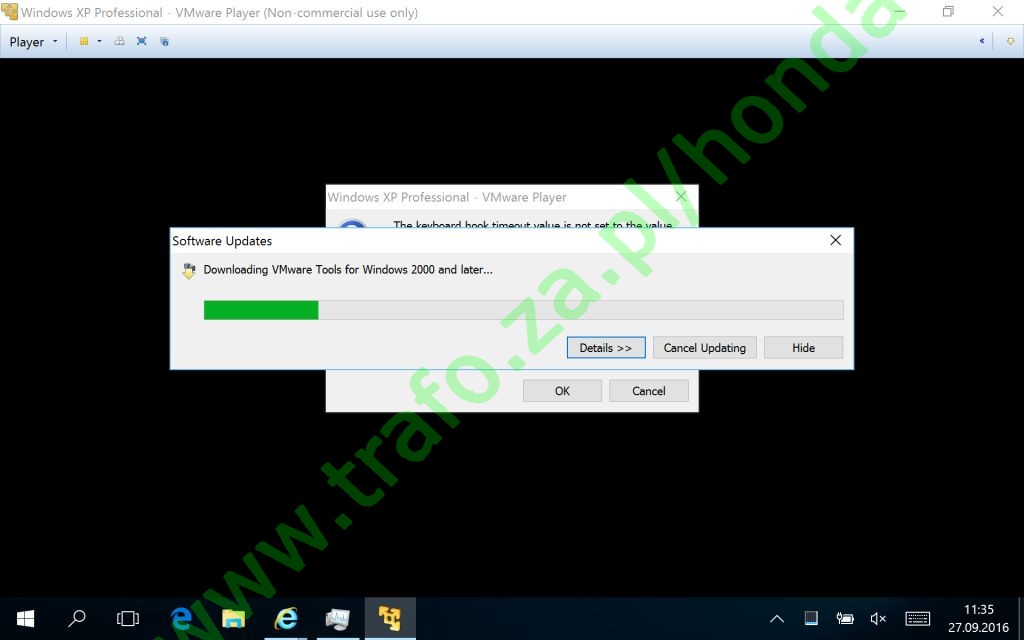The width and height of the screenshot is (1024, 640).
Task: Click the 'Downloading VMware Tools for Windows 2000' text
Action: pos(348,270)
